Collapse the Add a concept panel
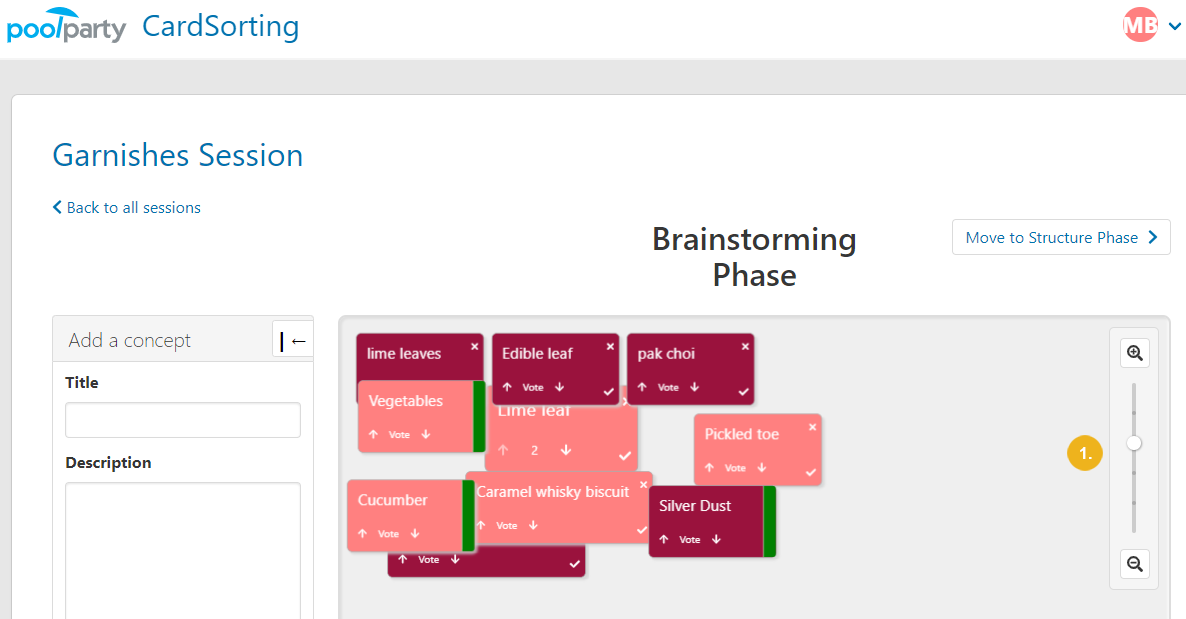The image size is (1186, 619). pos(293,341)
